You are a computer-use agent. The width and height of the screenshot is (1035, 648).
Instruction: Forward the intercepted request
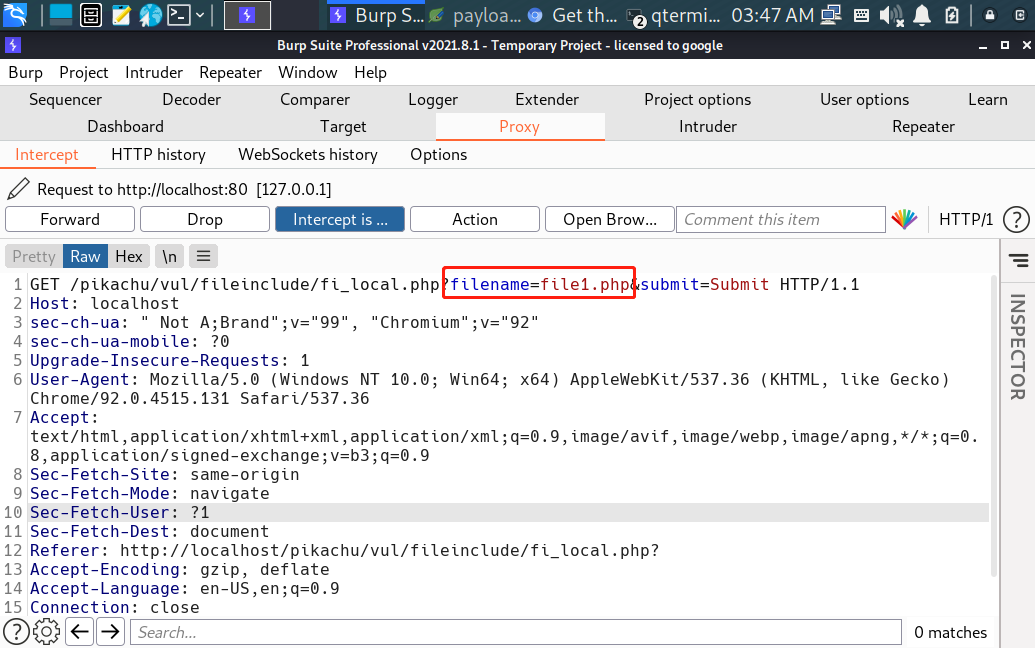point(70,219)
